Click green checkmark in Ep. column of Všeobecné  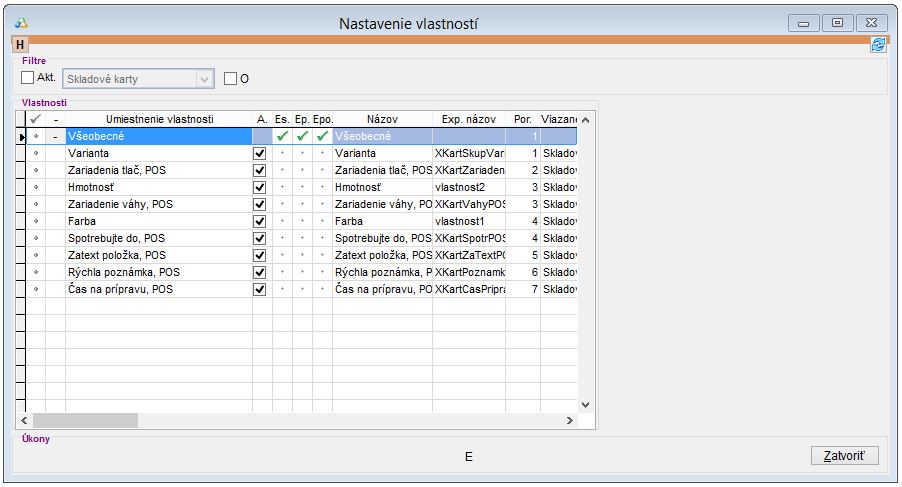coord(302,136)
